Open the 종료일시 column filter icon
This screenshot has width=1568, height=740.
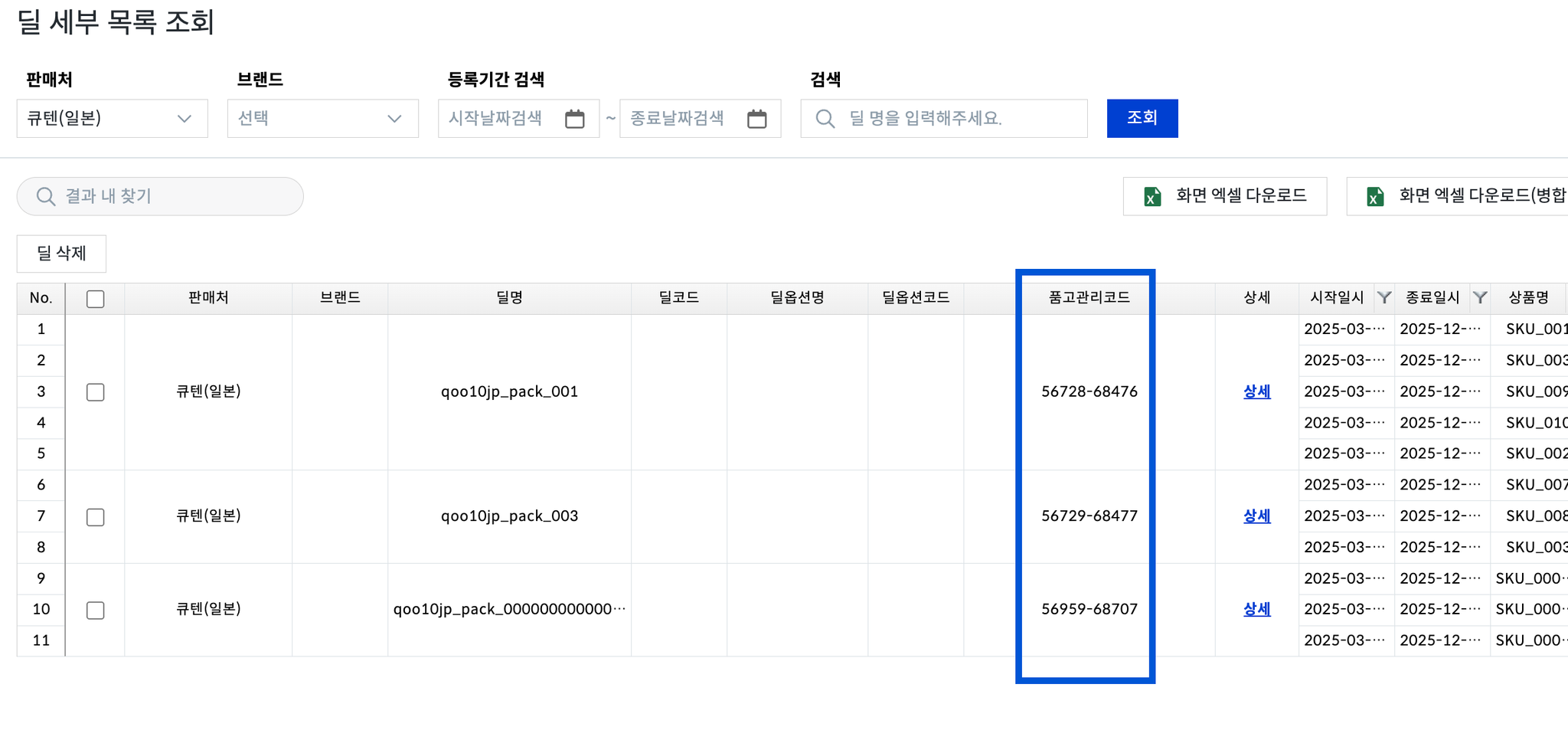tap(1480, 297)
